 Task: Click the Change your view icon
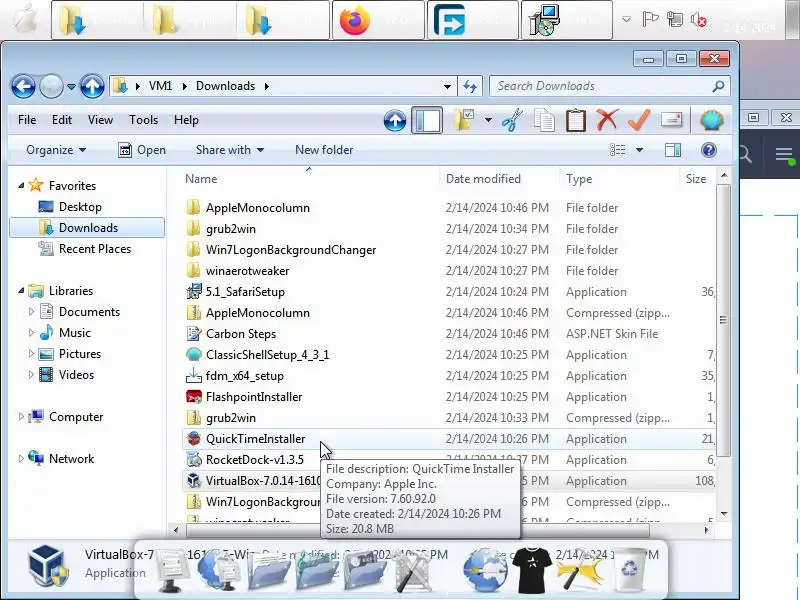click(618, 150)
